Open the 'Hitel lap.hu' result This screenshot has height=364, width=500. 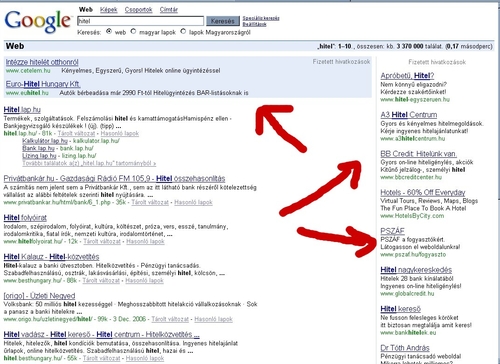[22, 110]
